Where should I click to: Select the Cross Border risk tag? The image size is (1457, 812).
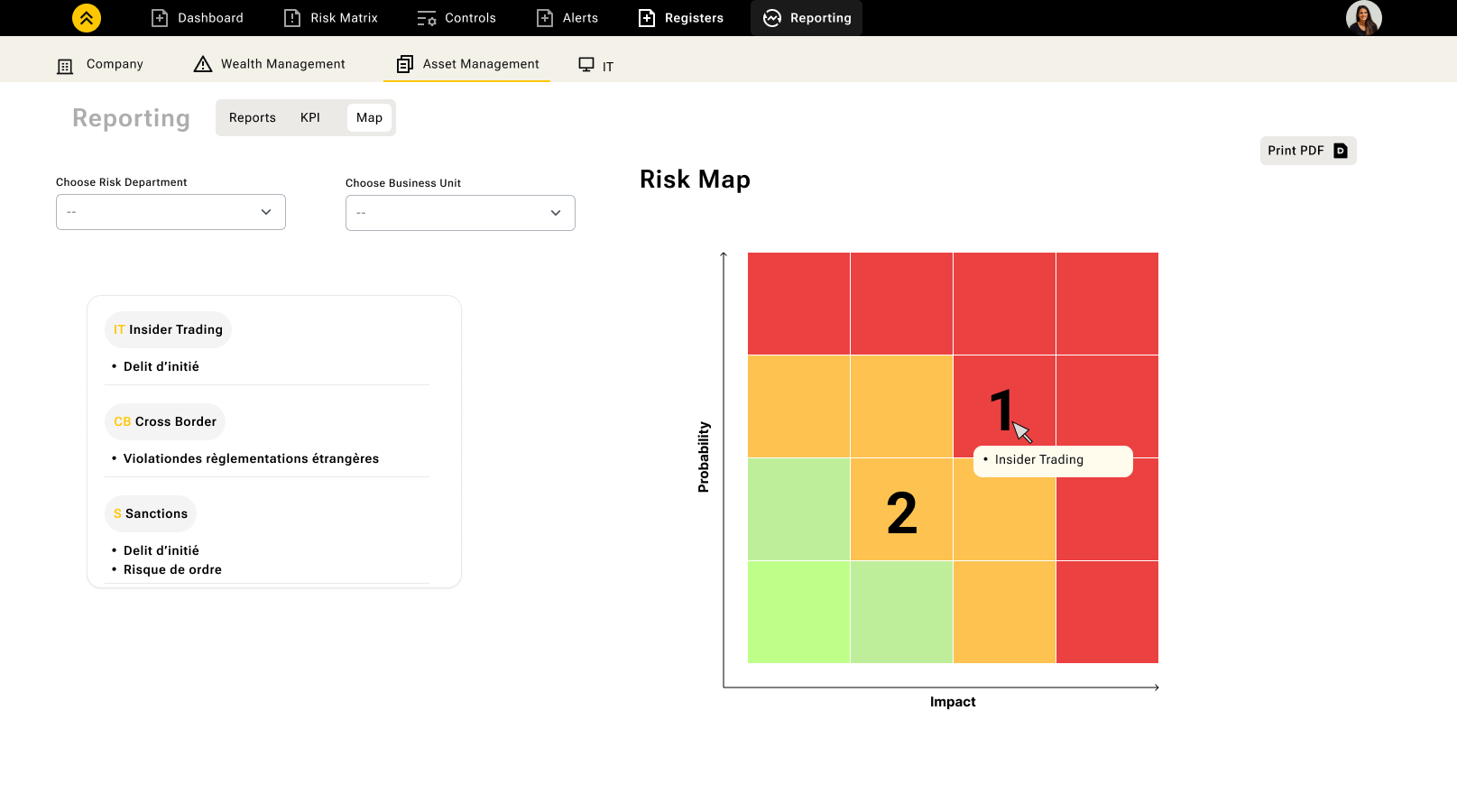(x=165, y=421)
